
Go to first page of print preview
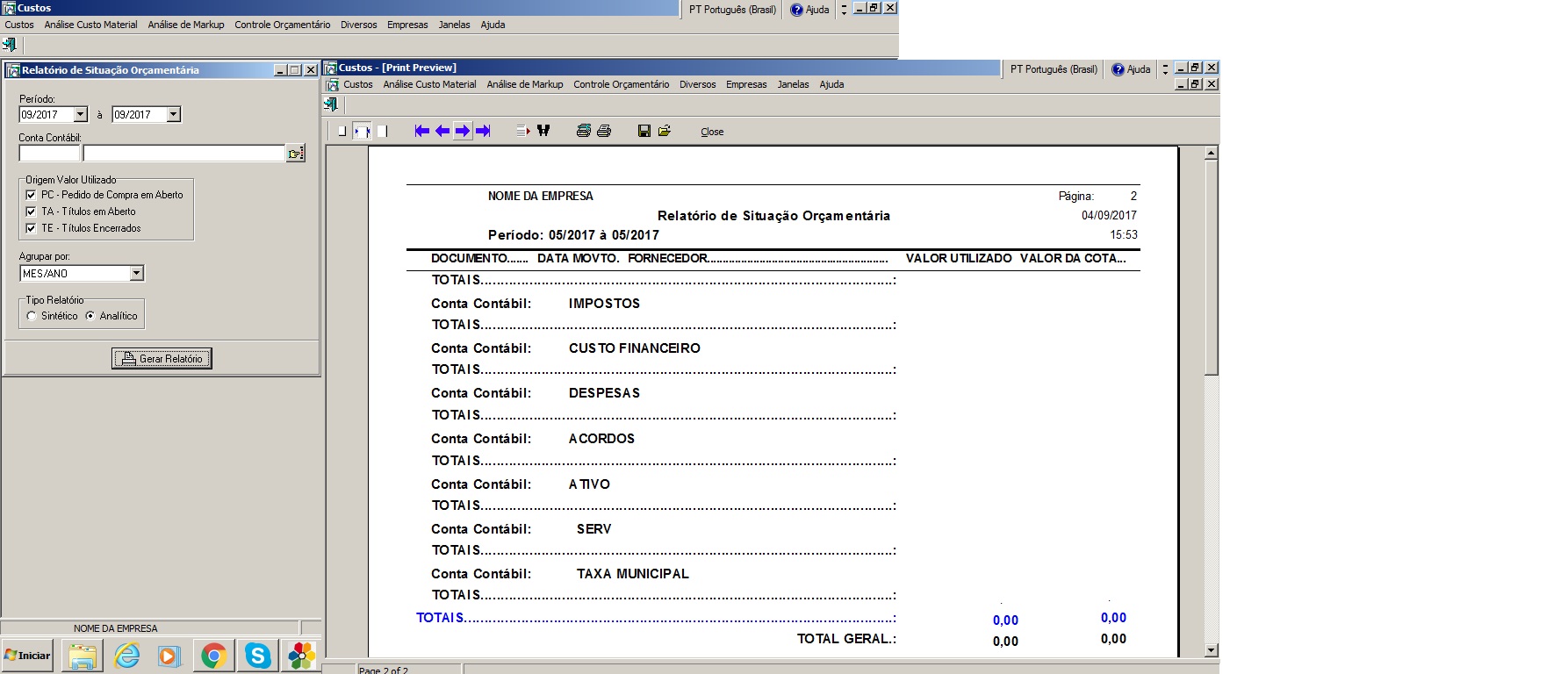click(422, 131)
